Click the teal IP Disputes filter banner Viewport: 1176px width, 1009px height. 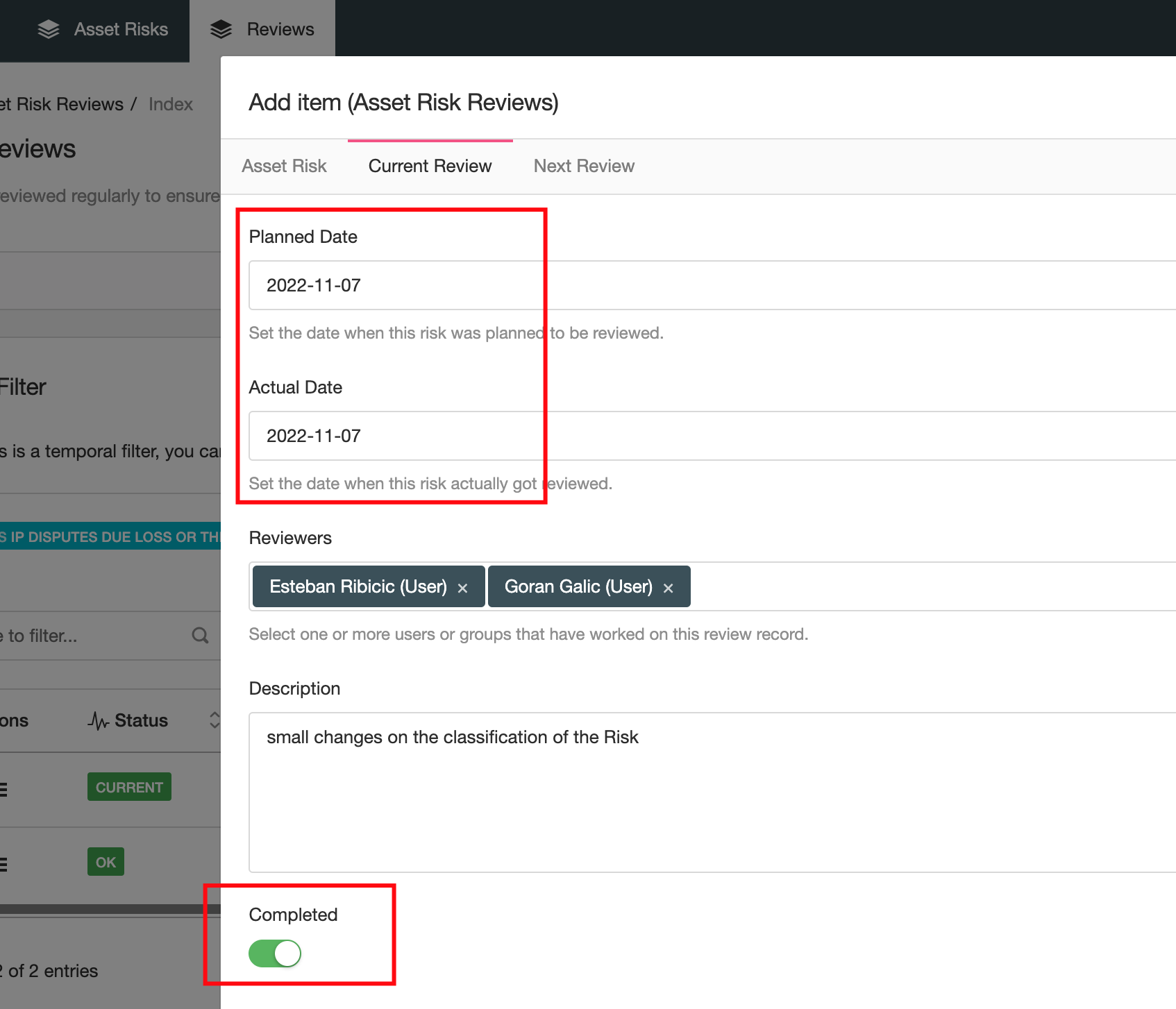[x=110, y=536]
